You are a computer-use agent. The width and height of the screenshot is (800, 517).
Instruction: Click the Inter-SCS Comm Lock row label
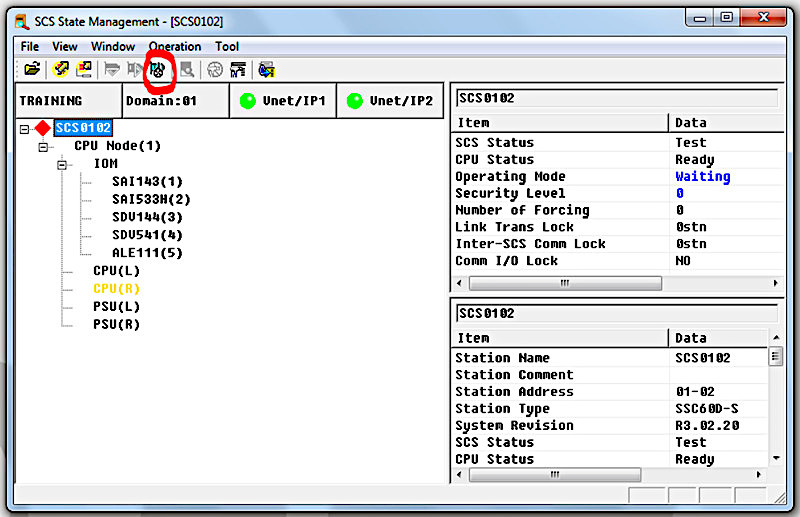pos(531,244)
